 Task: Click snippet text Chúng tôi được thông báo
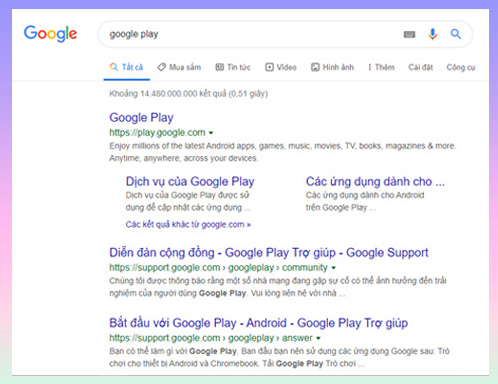278,287
